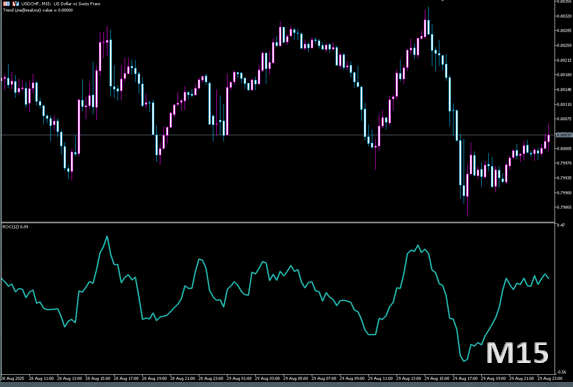Click the 28 Aug 11:00 time label

coord(41,378)
